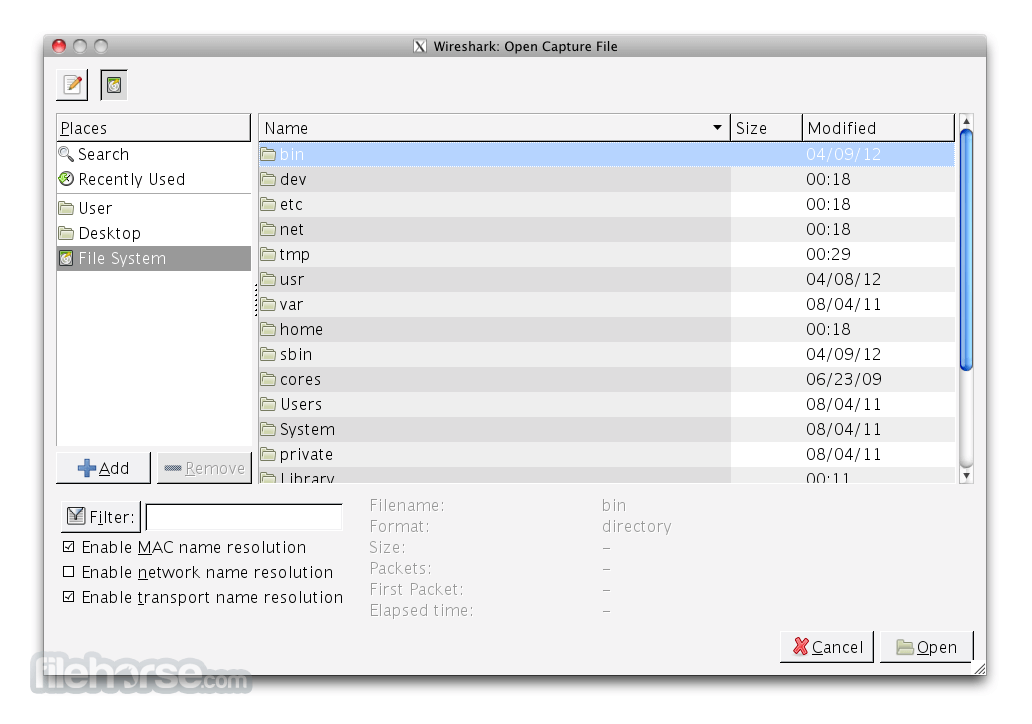Select the sbin folder
Image resolution: width=1032 pixels, height=724 pixels.
[606, 354]
